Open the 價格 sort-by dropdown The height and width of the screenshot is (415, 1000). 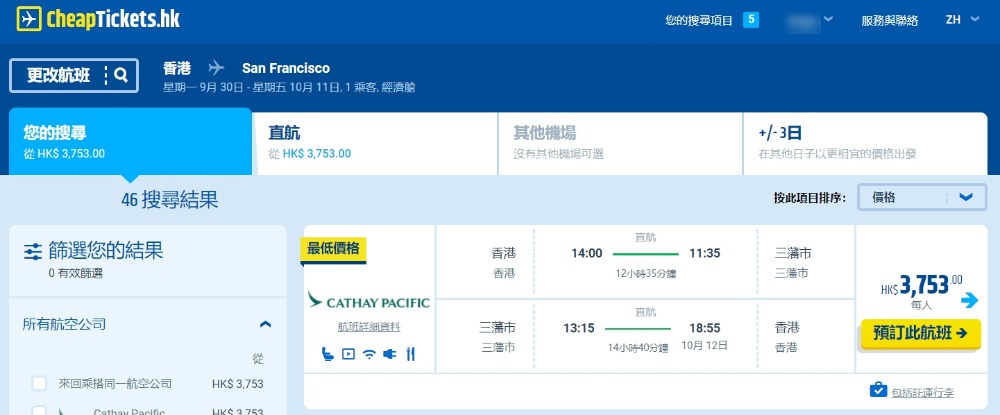(x=922, y=197)
